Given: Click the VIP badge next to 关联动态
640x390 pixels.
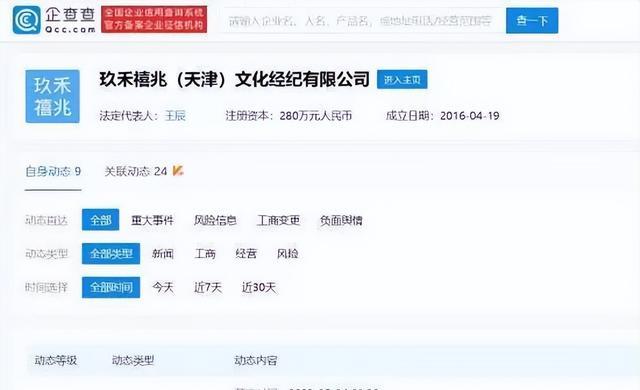Looking at the screenshot, I should [178, 171].
